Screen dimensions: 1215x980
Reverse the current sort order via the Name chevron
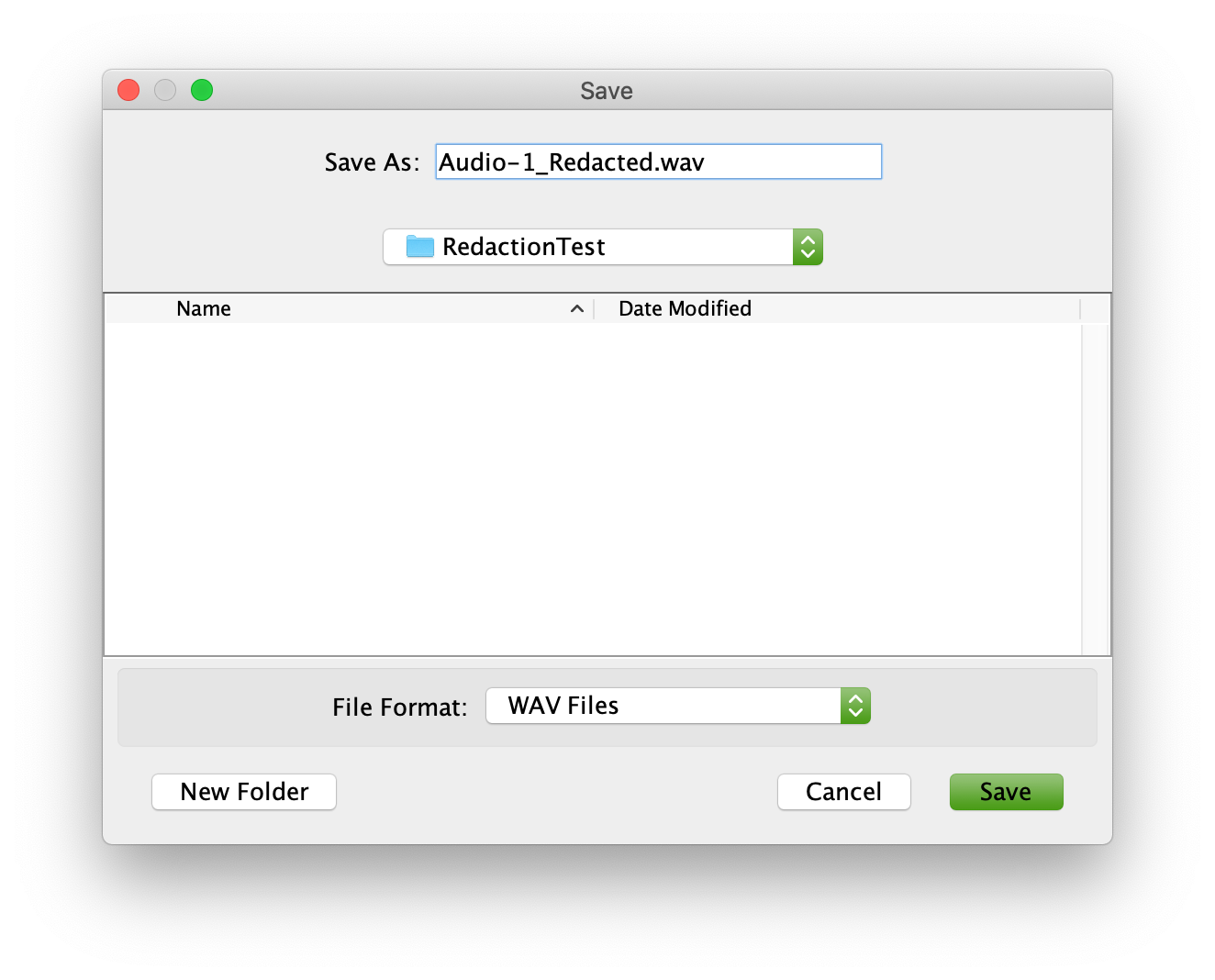pos(577,309)
